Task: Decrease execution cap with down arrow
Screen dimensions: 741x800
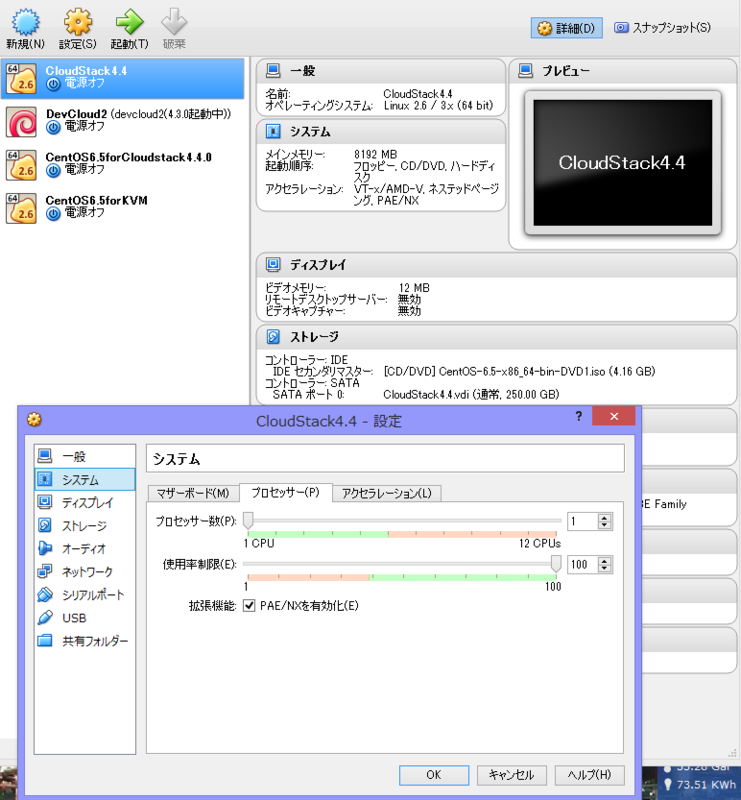Action: tap(605, 568)
